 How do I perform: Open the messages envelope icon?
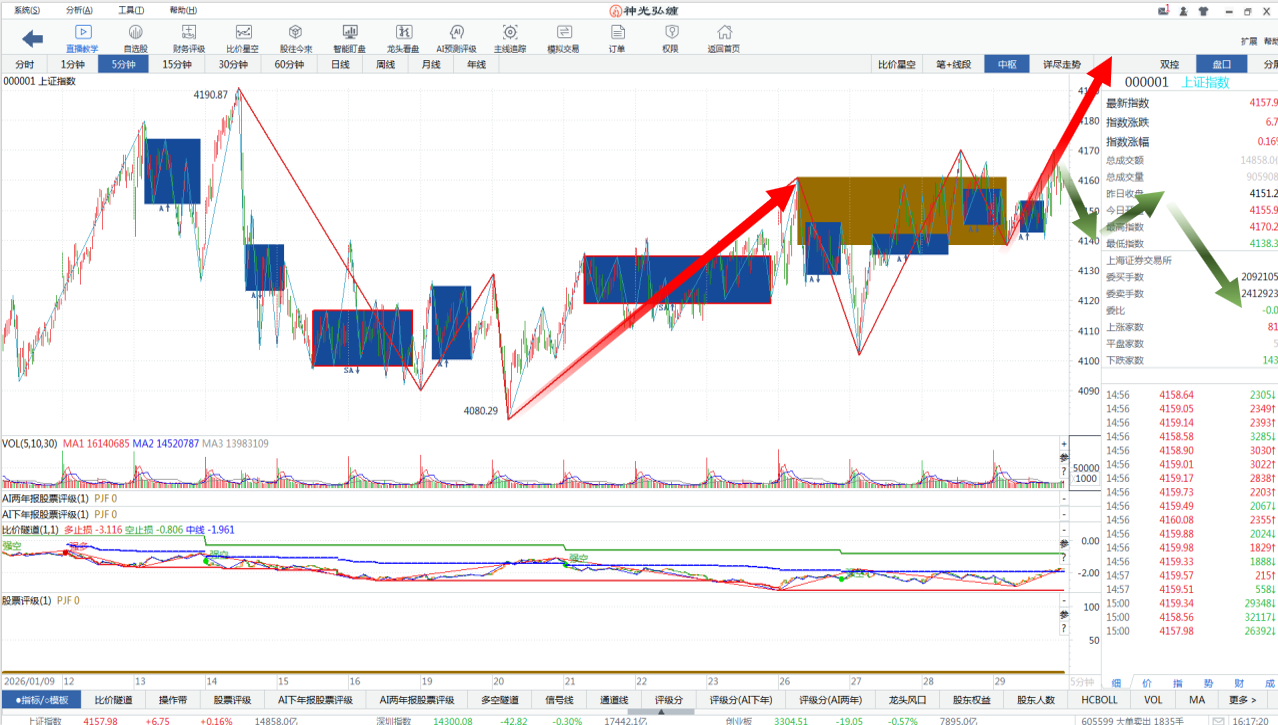tap(1161, 11)
